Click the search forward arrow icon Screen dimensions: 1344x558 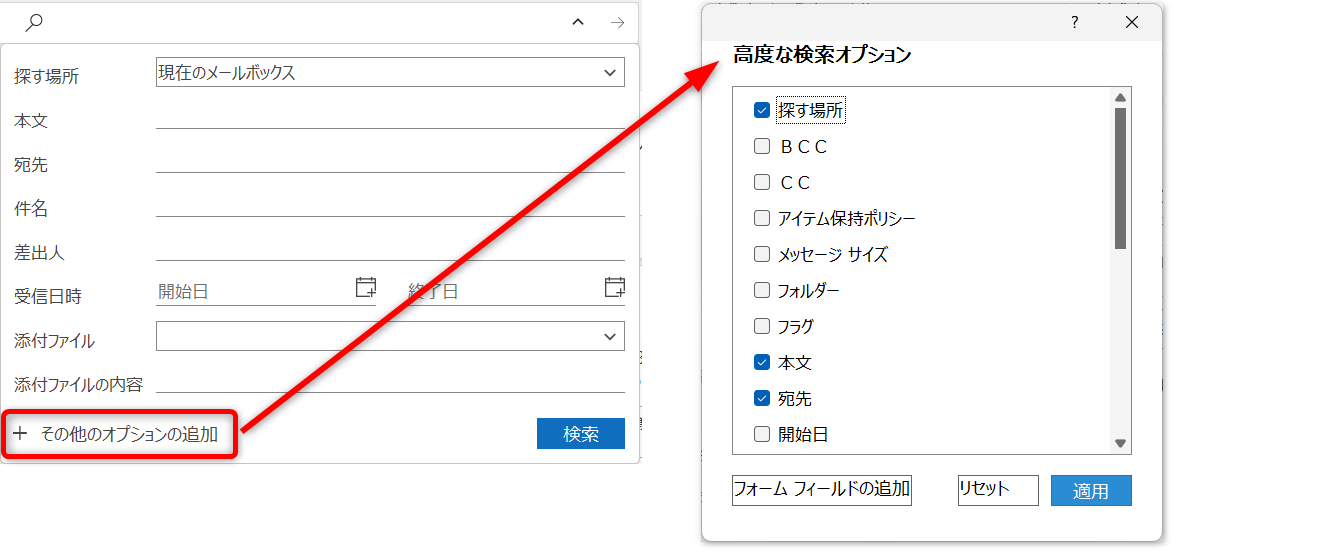(x=617, y=21)
